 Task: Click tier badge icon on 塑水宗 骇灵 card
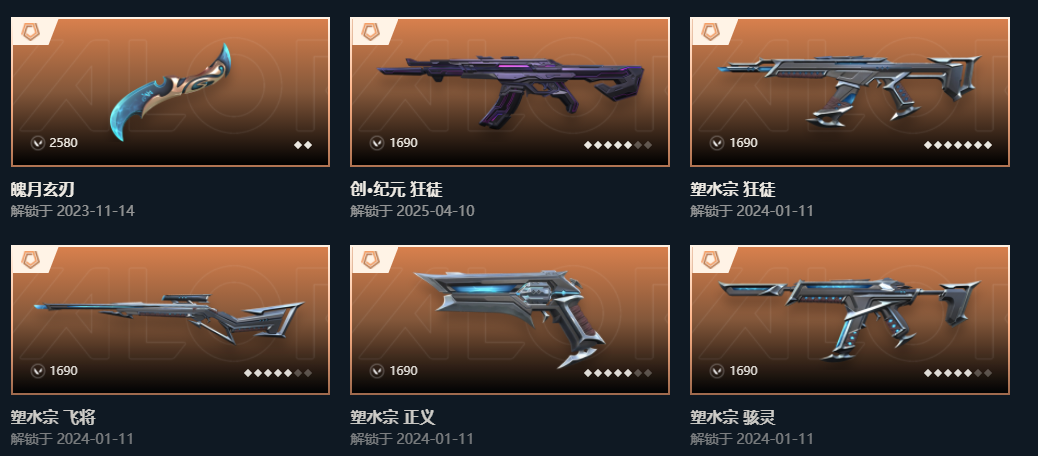(710, 260)
